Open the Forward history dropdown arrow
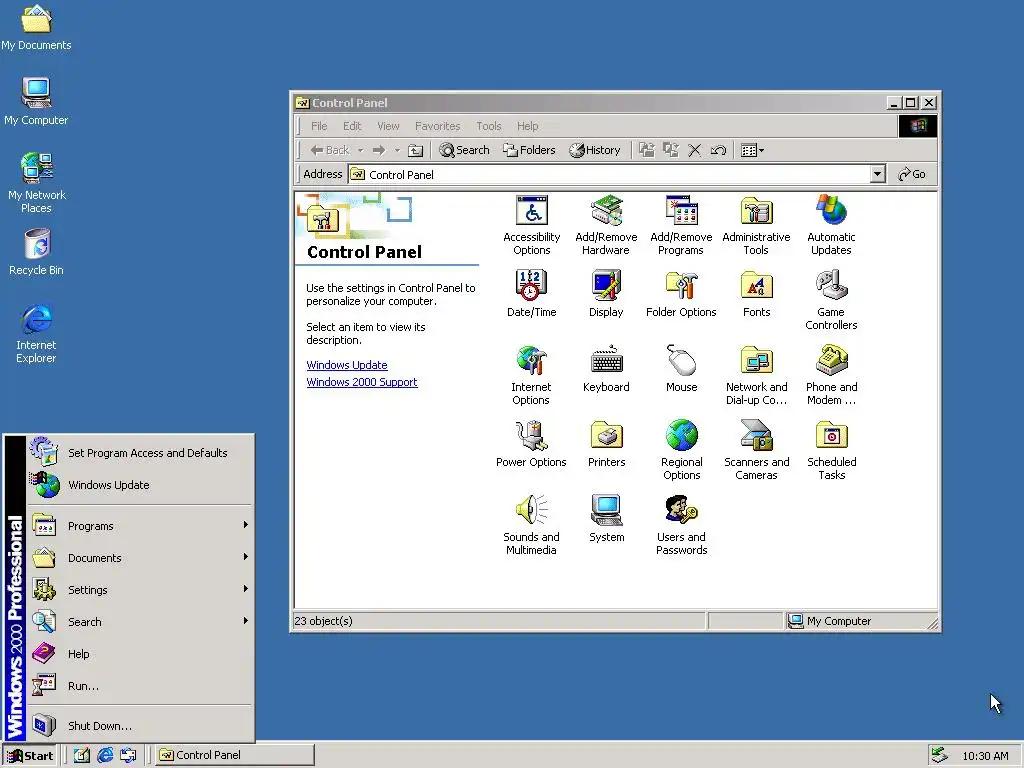 (396, 150)
